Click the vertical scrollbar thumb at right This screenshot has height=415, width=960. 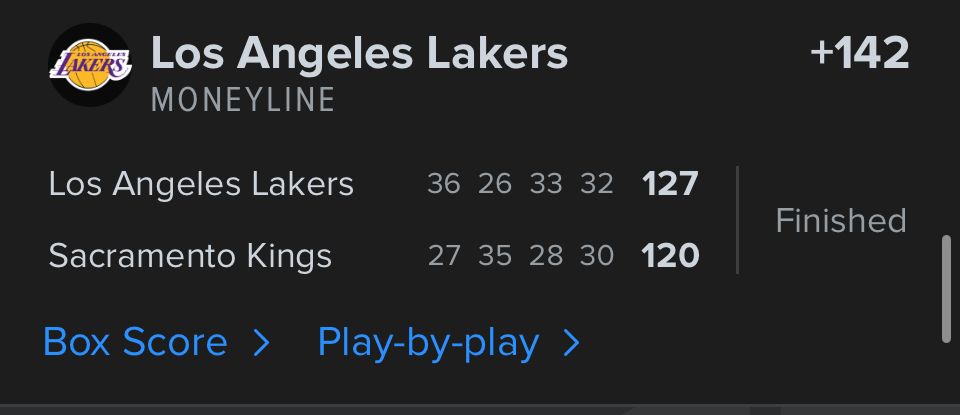tap(946, 290)
